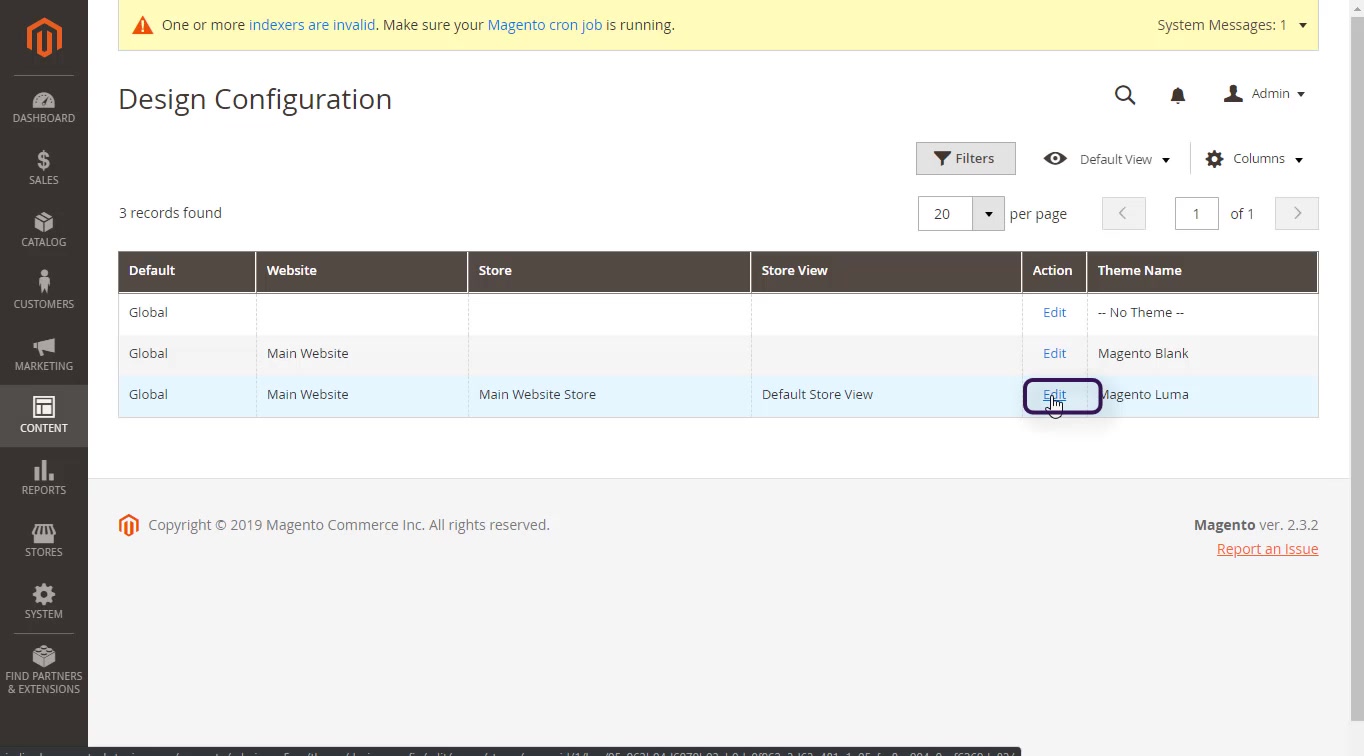Expand the Columns dropdown
The height and width of the screenshot is (756, 1364).
(x=1255, y=159)
